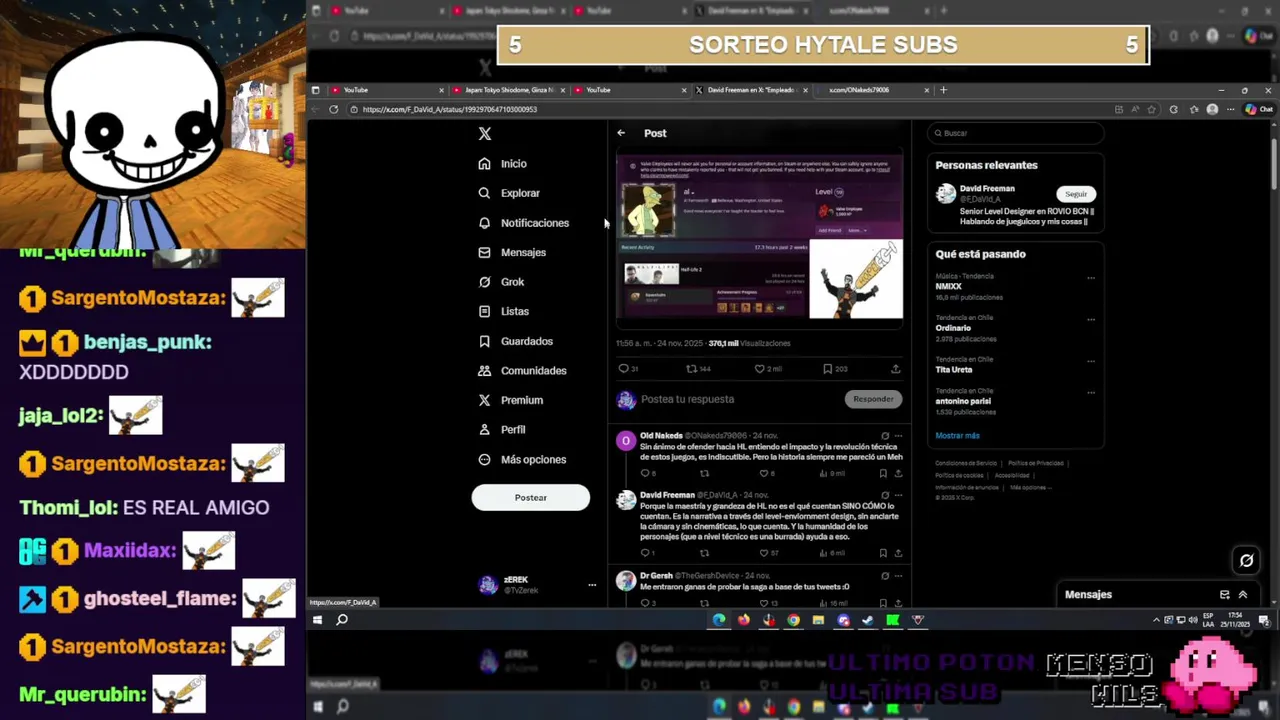Open more menu on Dr Gersh's reply
The height and width of the screenshot is (720, 1280).
point(898,576)
